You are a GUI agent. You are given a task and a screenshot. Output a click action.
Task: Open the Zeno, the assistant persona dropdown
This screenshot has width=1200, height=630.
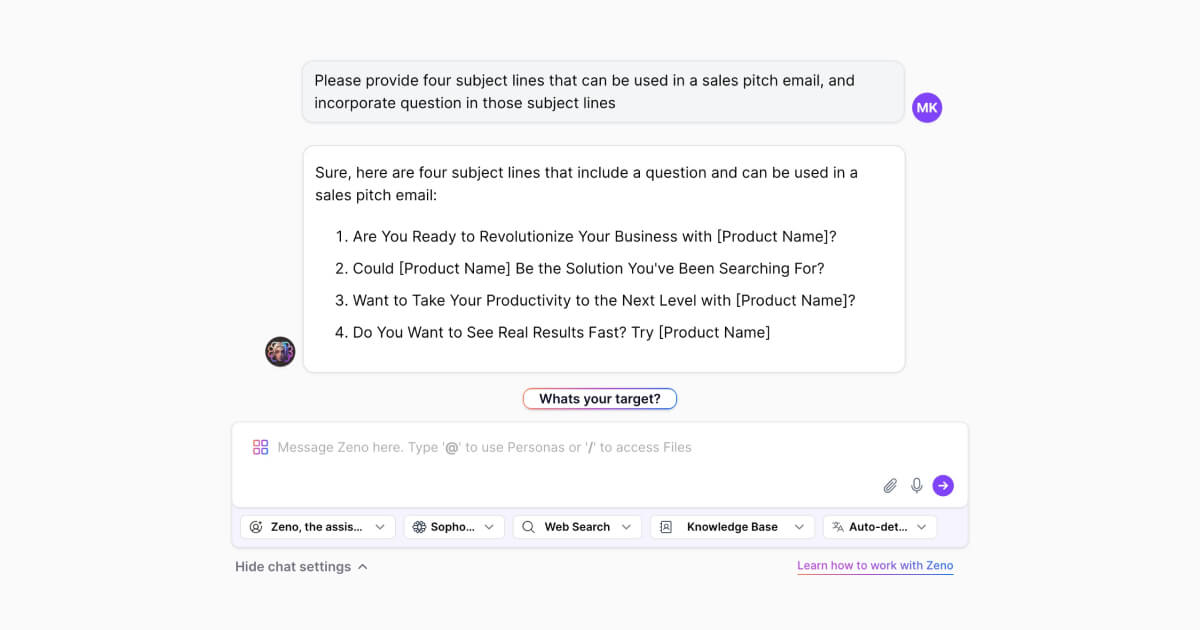[318, 527]
